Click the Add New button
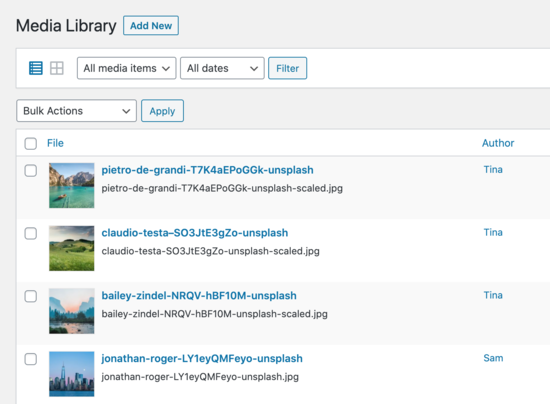The width and height of the screenshot is (550, 404). click(151, 26)
